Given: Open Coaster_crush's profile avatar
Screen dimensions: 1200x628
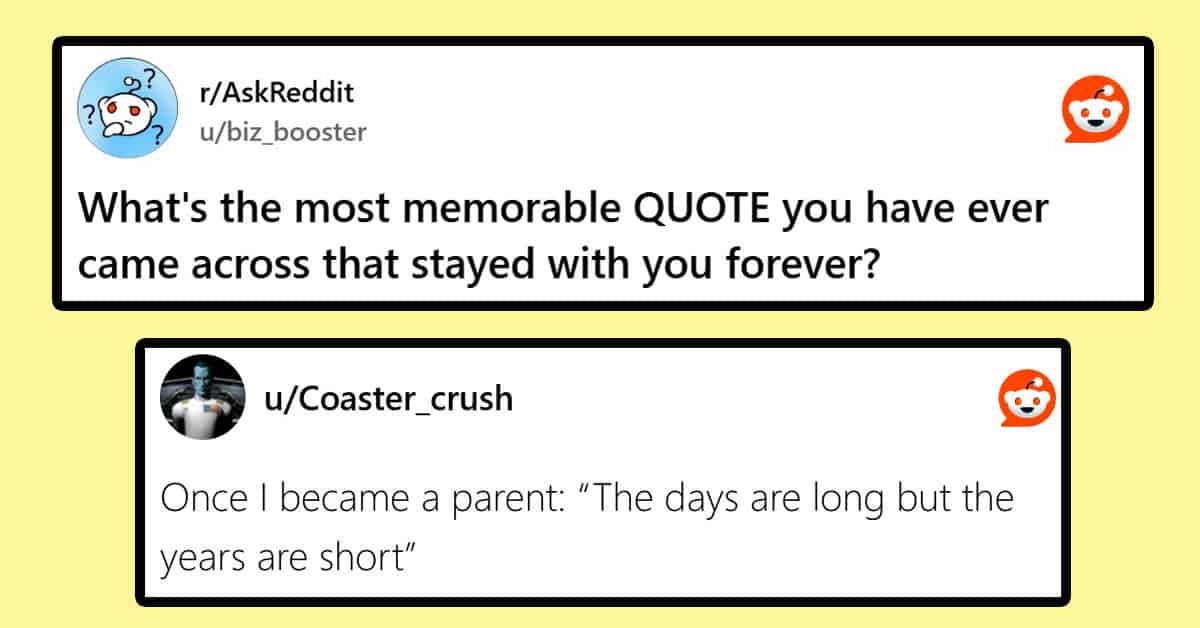Looking at the screenshot, I should 202,397.
